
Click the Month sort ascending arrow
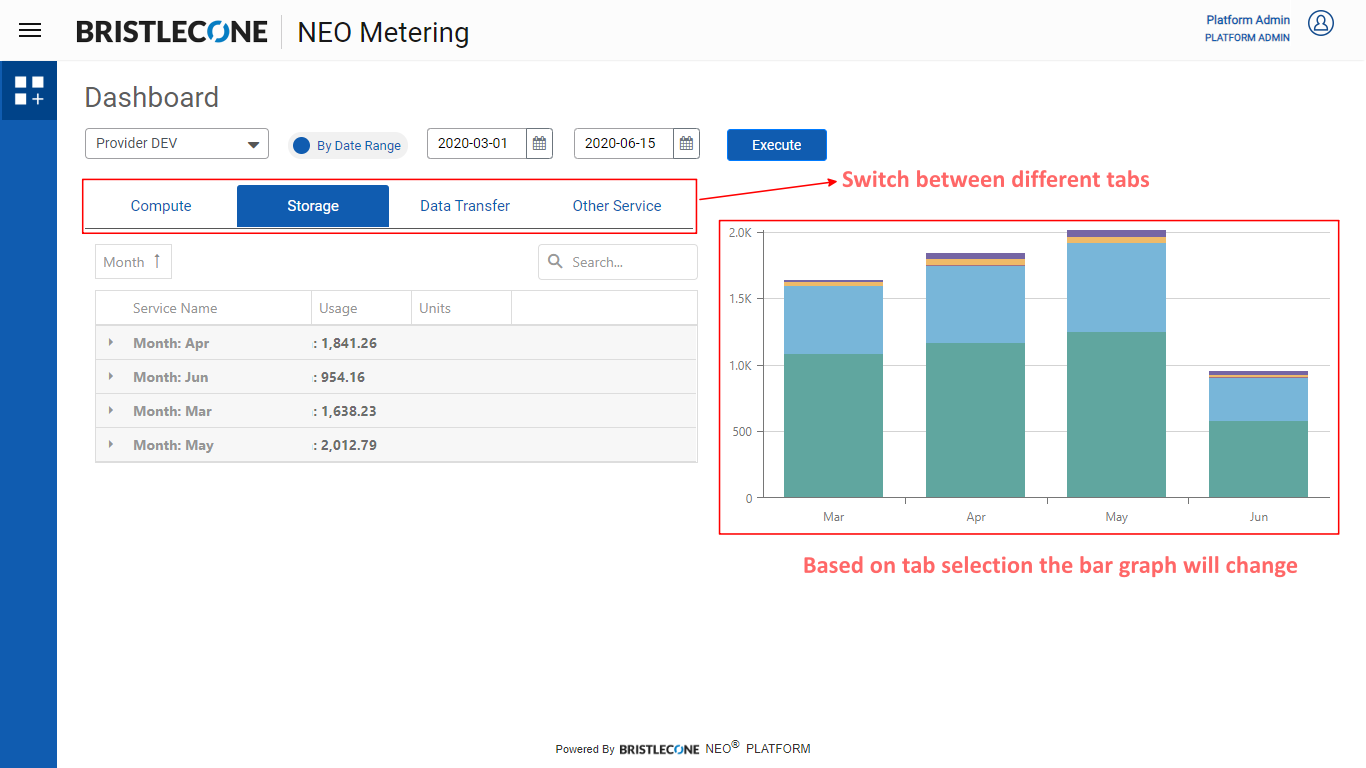[x=157, y=261]
